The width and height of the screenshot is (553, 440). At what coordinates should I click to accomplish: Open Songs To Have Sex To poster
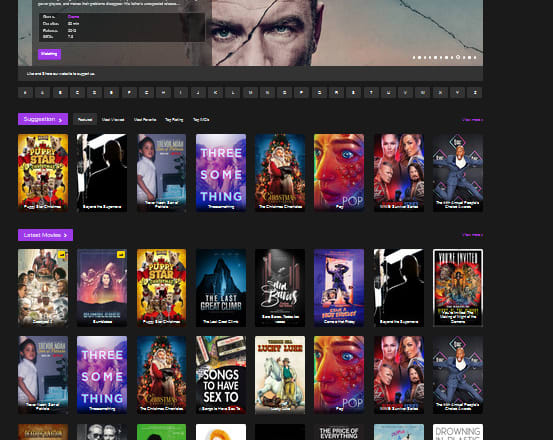[x=221, y=374]
